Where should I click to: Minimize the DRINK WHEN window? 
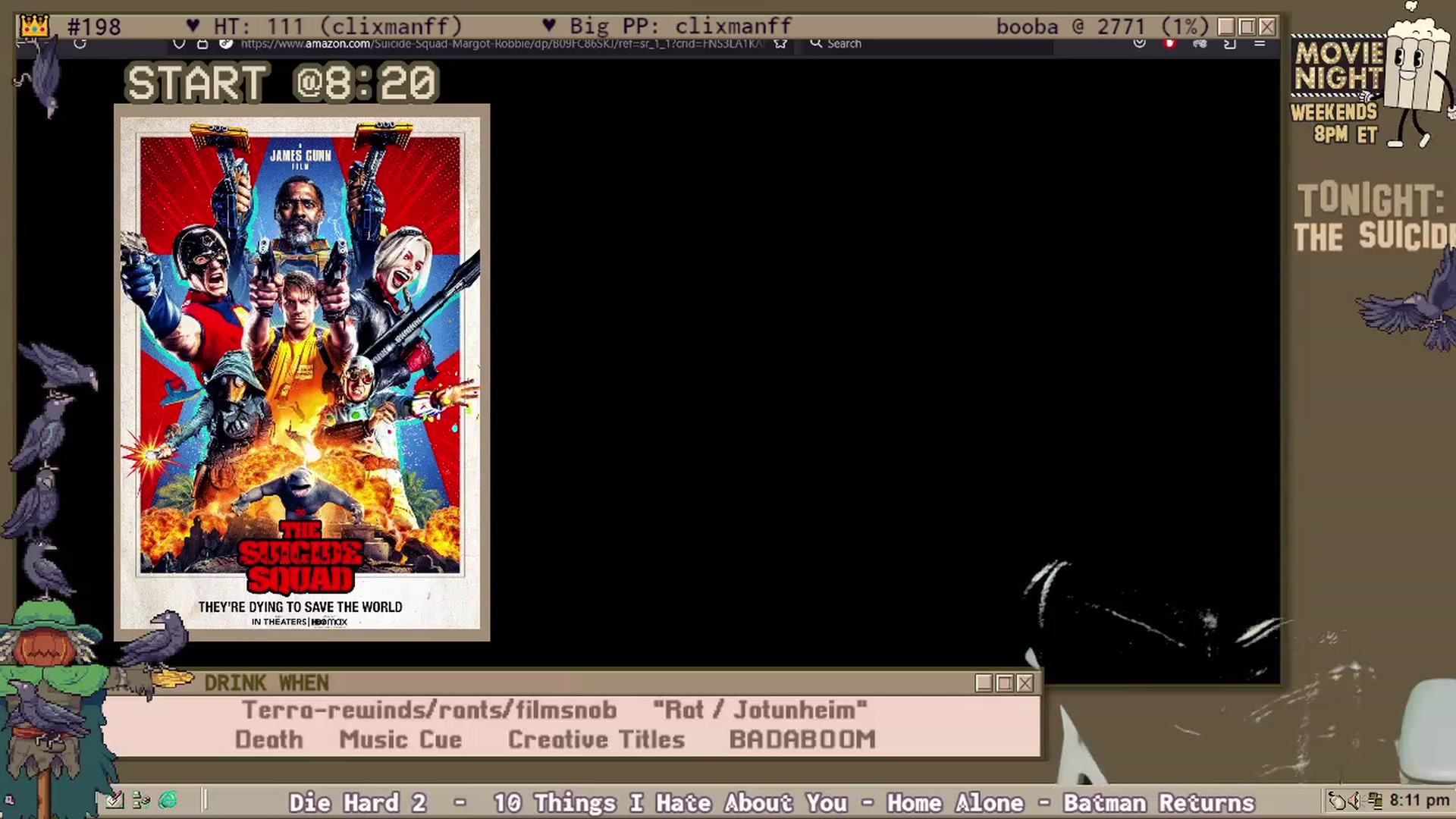click(x=984, y=683)
